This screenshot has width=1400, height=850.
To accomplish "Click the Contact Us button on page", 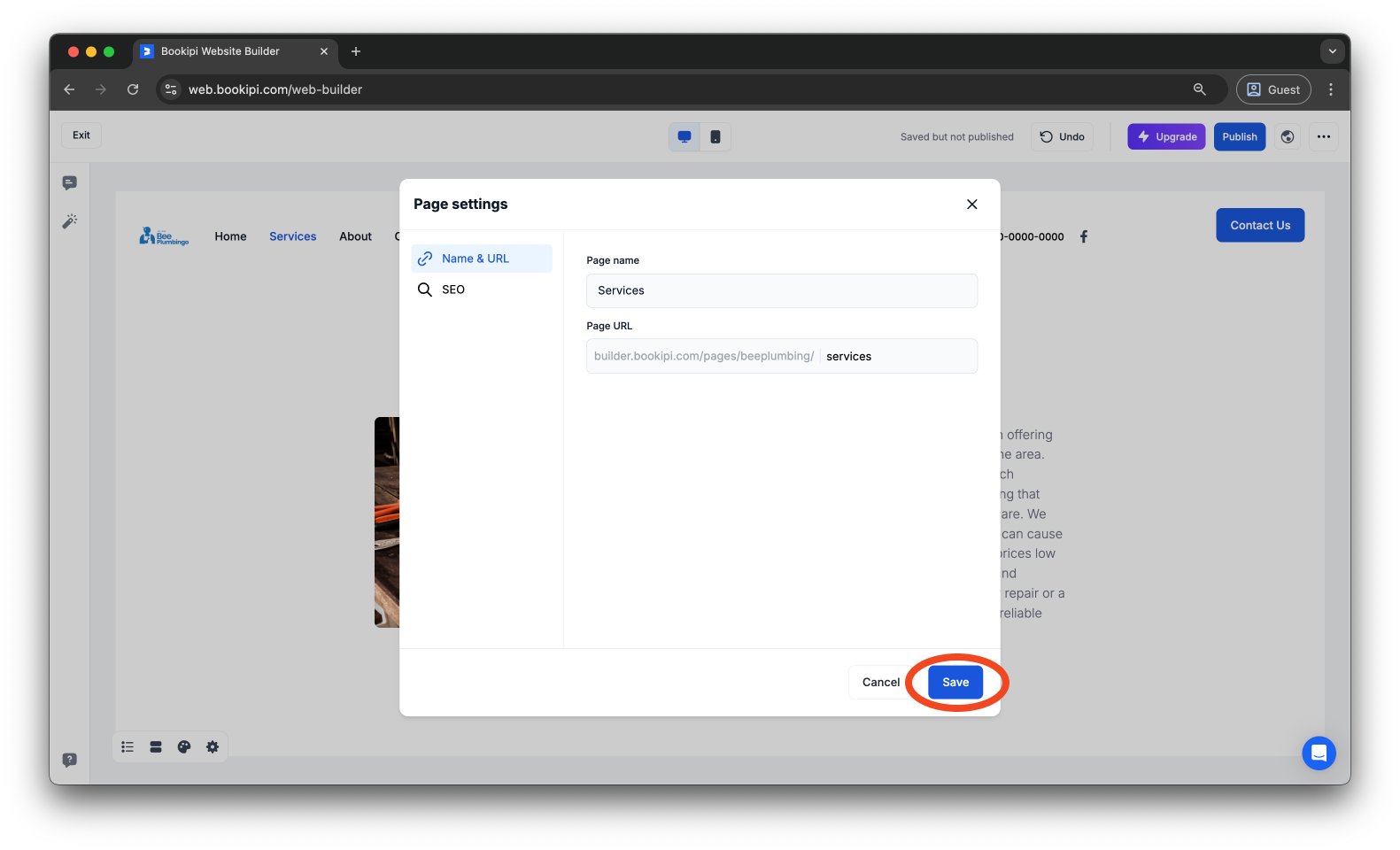I will [1260, 226].
